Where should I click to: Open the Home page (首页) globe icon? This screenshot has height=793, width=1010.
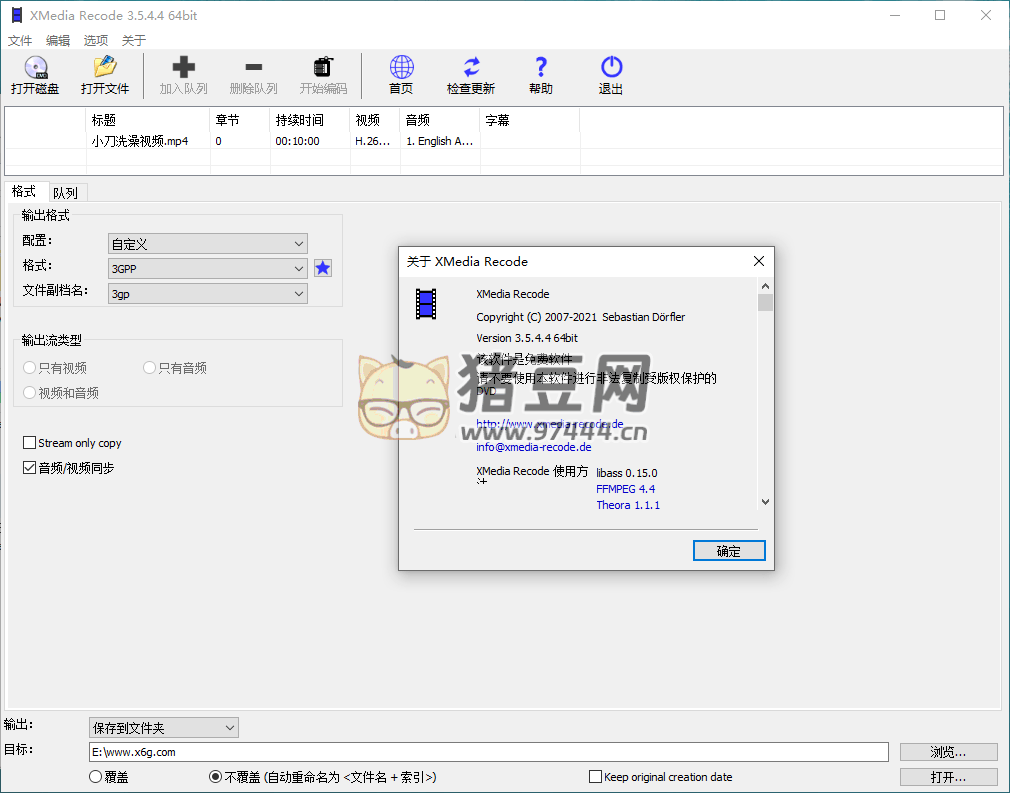[x=401, y=68]
